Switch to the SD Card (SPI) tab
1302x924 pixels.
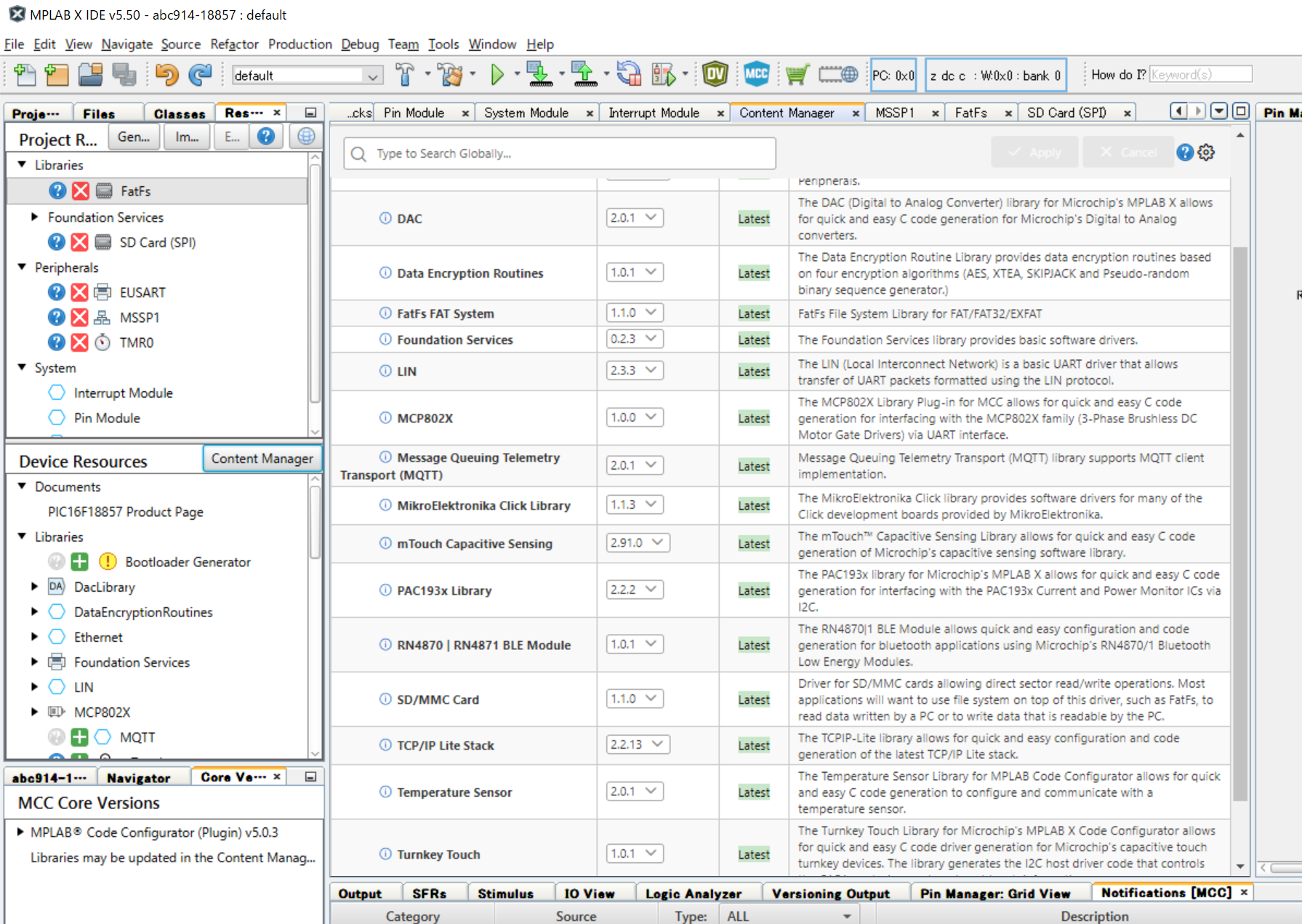(x=1066, y=113)
